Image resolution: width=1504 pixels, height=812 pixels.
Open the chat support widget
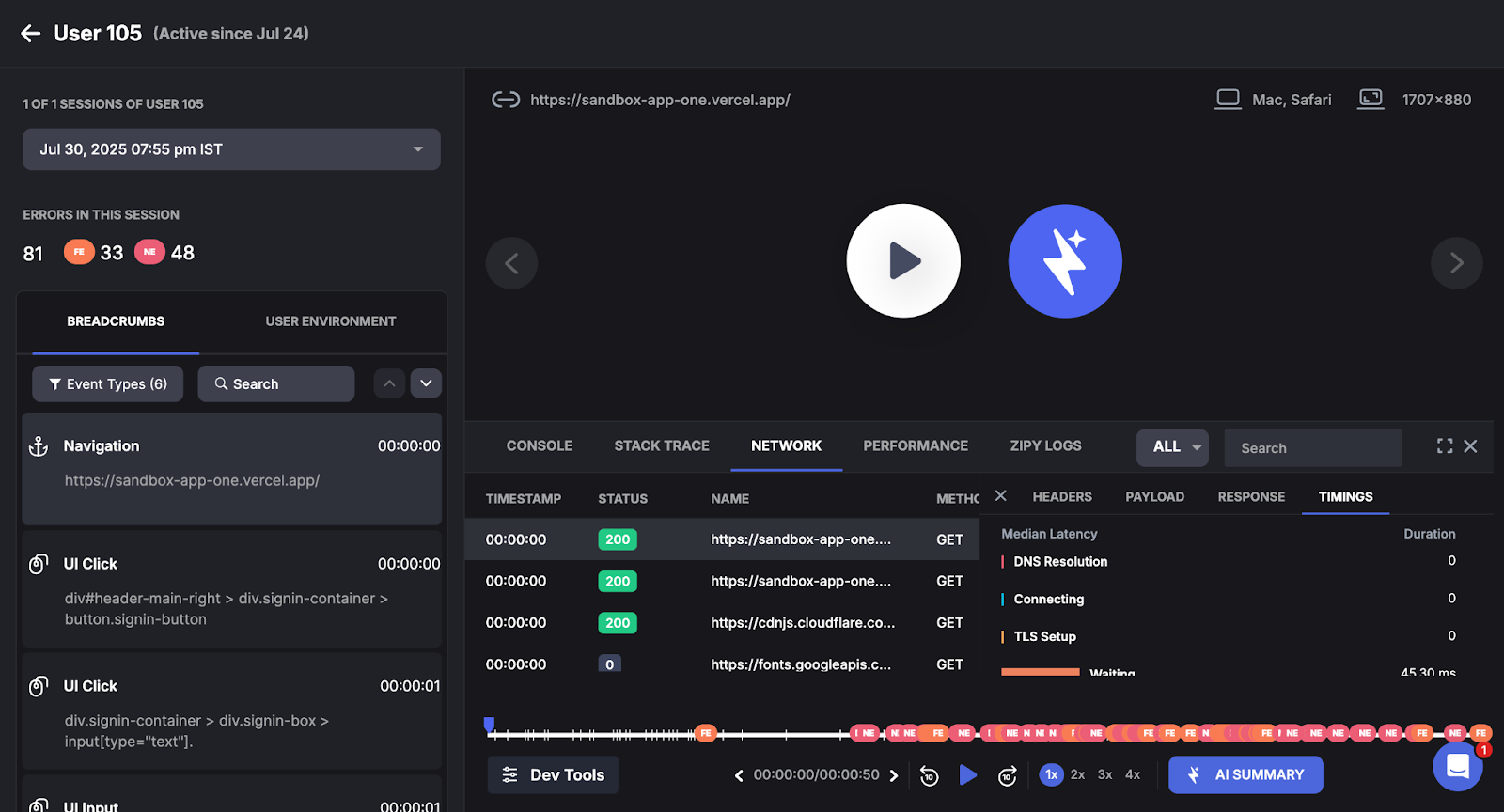pyautogui.click(x=1458, y=766)
